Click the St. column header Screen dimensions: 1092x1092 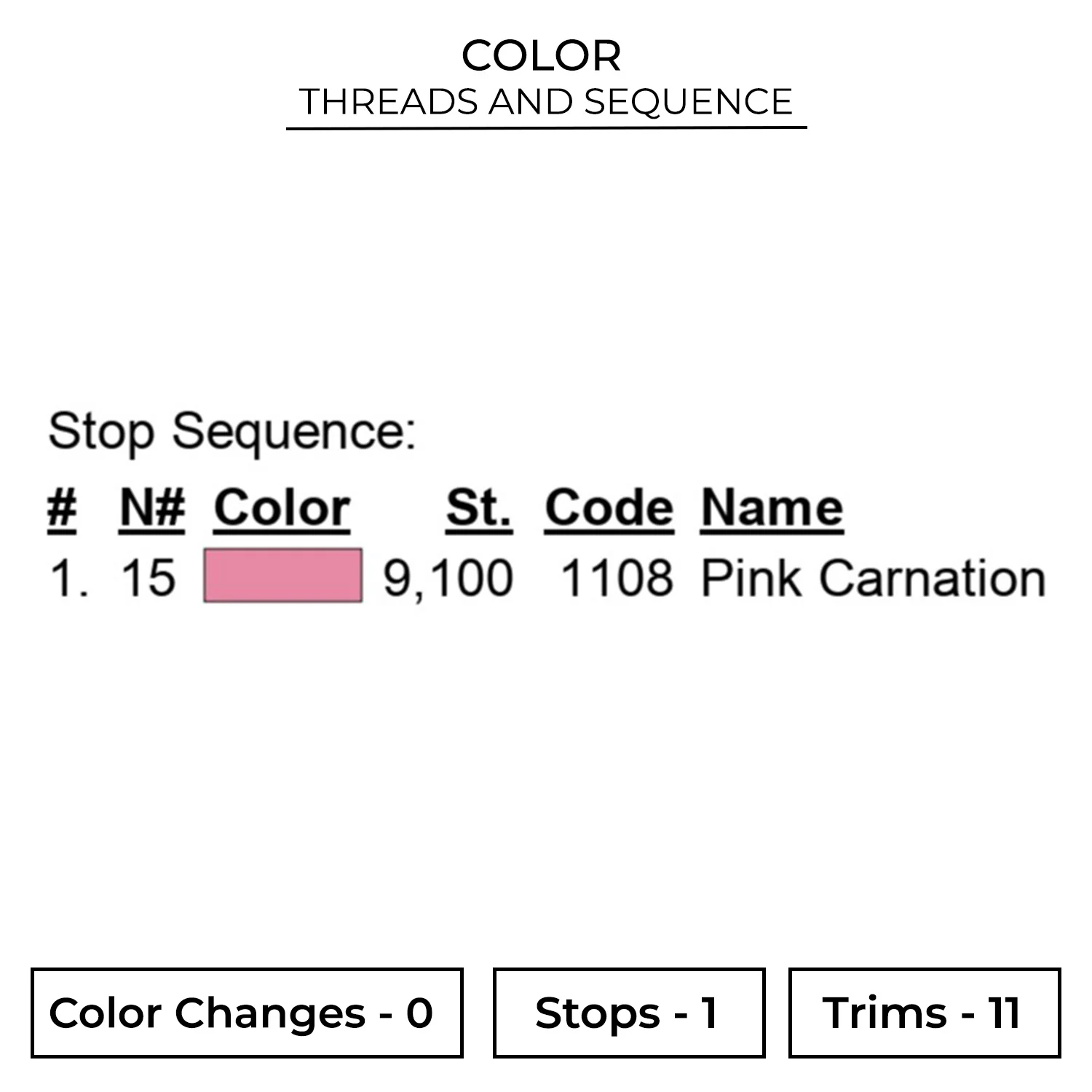pyautogui.click(x=478, y=507)
